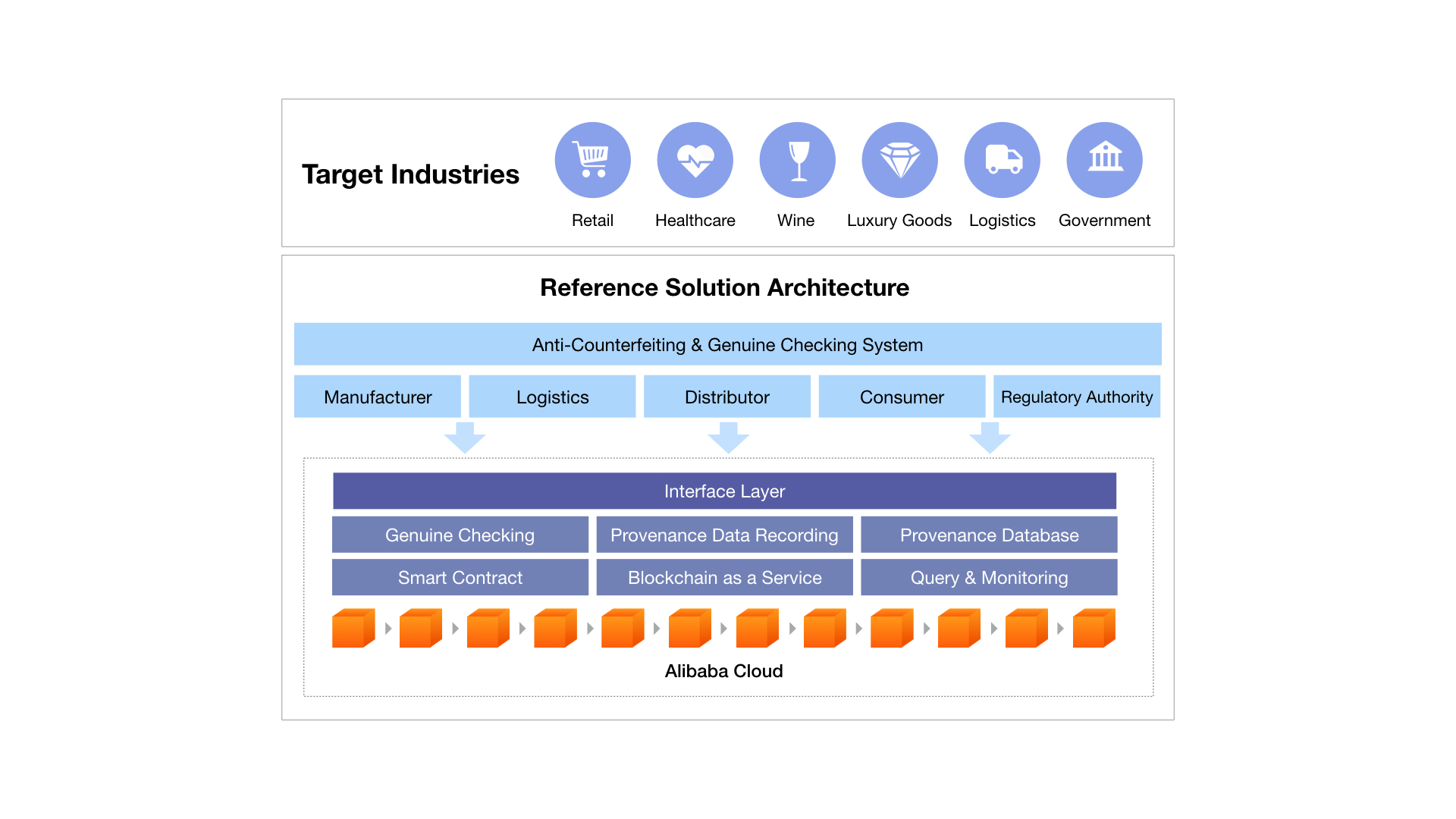Viewport: 1456px width, 819px height.
Task: Click the Retail shopping cart icon
Action: 592,160
